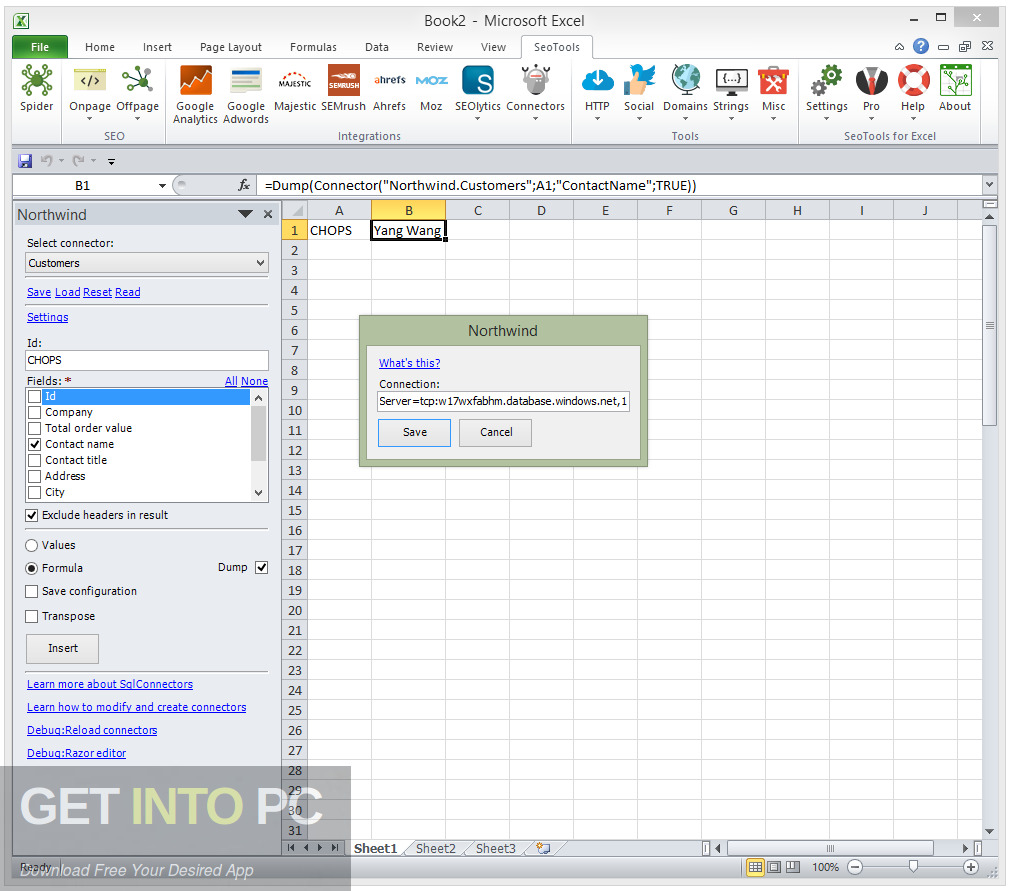
Task: Uncheck the Contact name field
Action: [x=35, y=445]
